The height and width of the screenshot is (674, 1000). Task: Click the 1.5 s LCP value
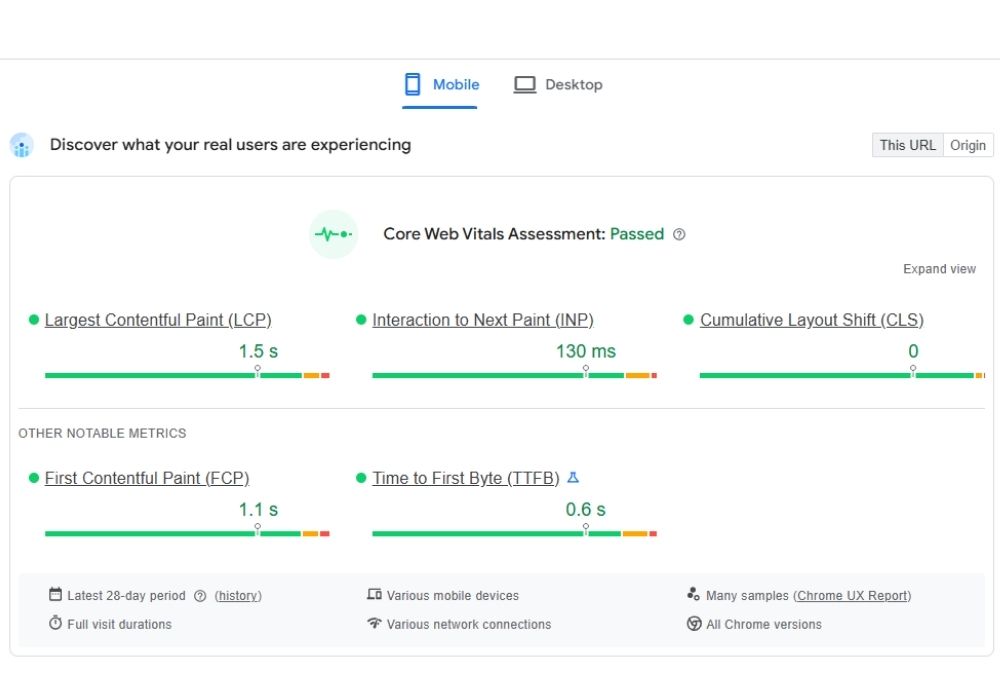pyautogui.click(x=258, y=351)
